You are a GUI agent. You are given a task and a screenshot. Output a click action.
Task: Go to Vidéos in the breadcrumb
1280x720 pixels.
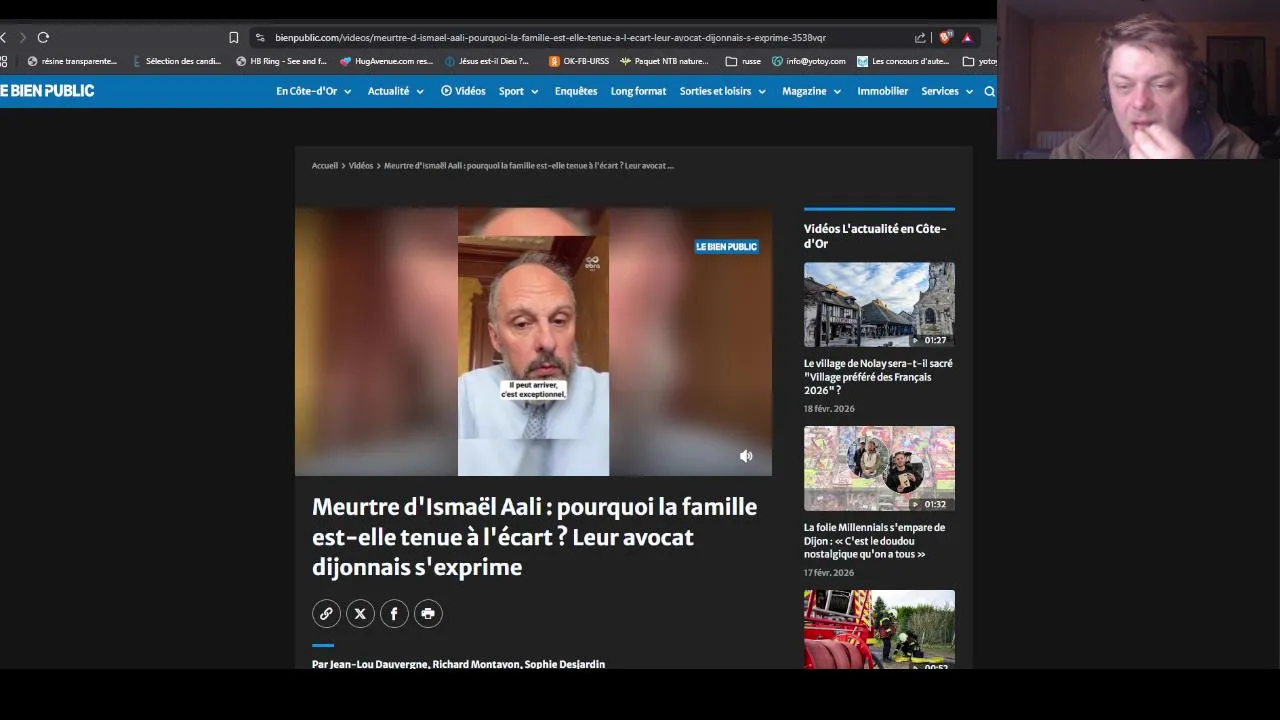coord(361,166)
